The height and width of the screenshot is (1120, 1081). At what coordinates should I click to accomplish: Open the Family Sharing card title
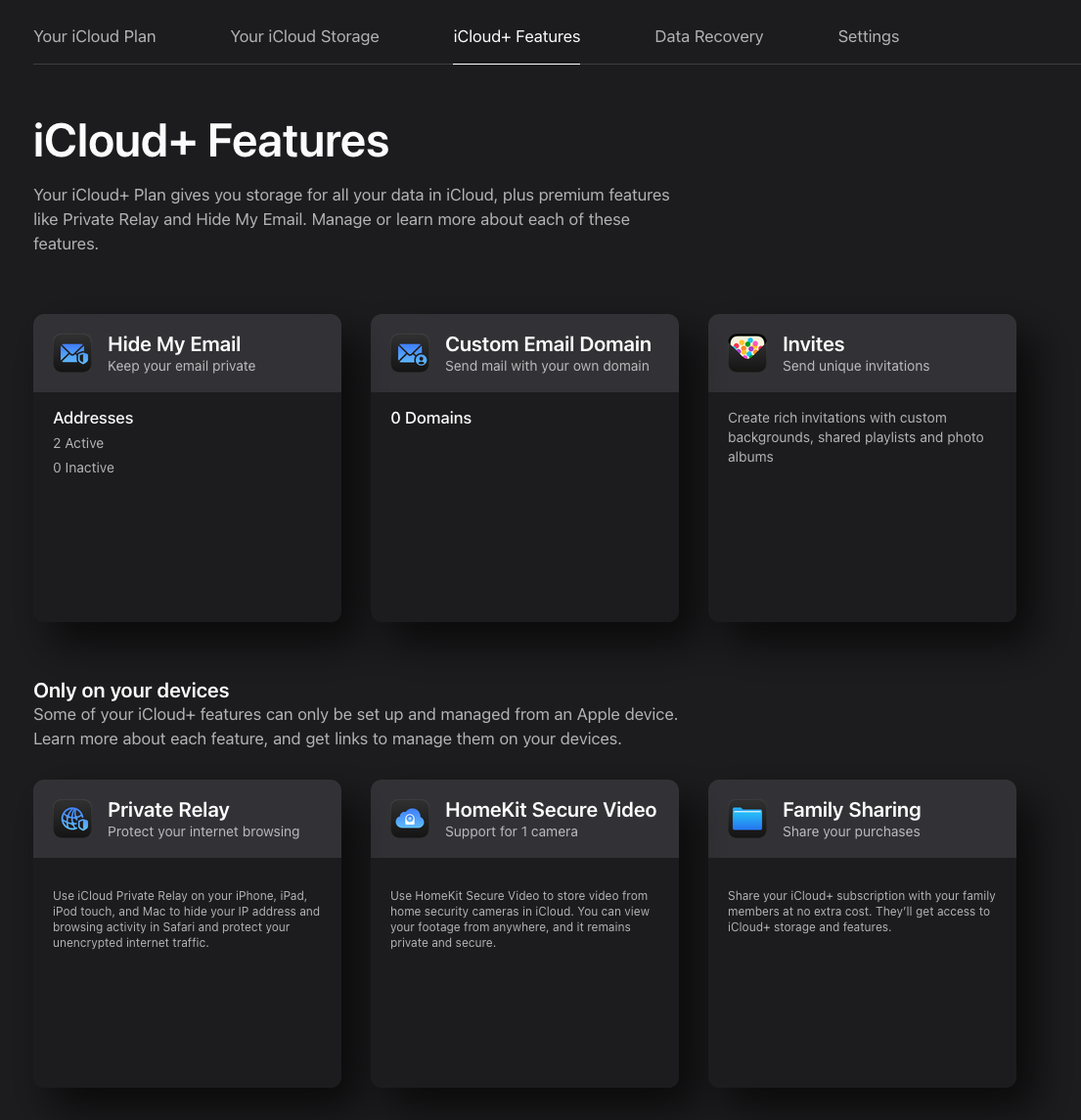point(852,810)
